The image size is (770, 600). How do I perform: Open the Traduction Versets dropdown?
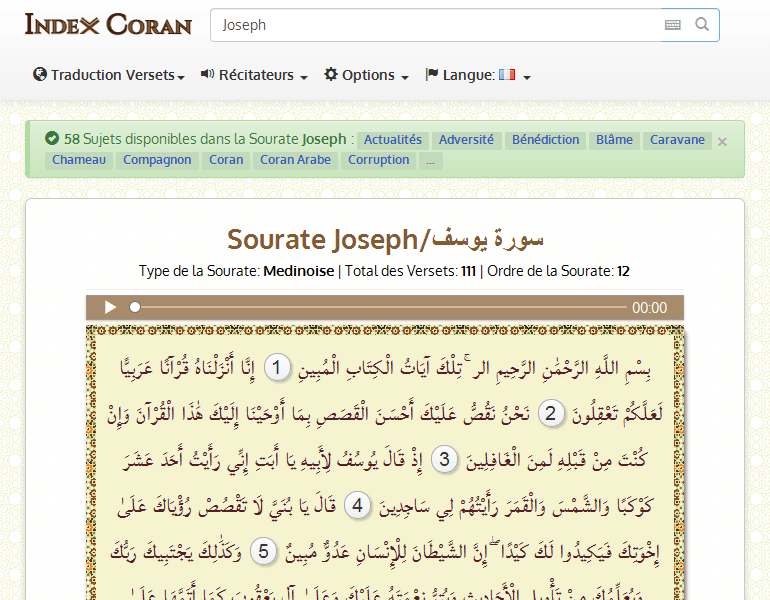(109, 75)
